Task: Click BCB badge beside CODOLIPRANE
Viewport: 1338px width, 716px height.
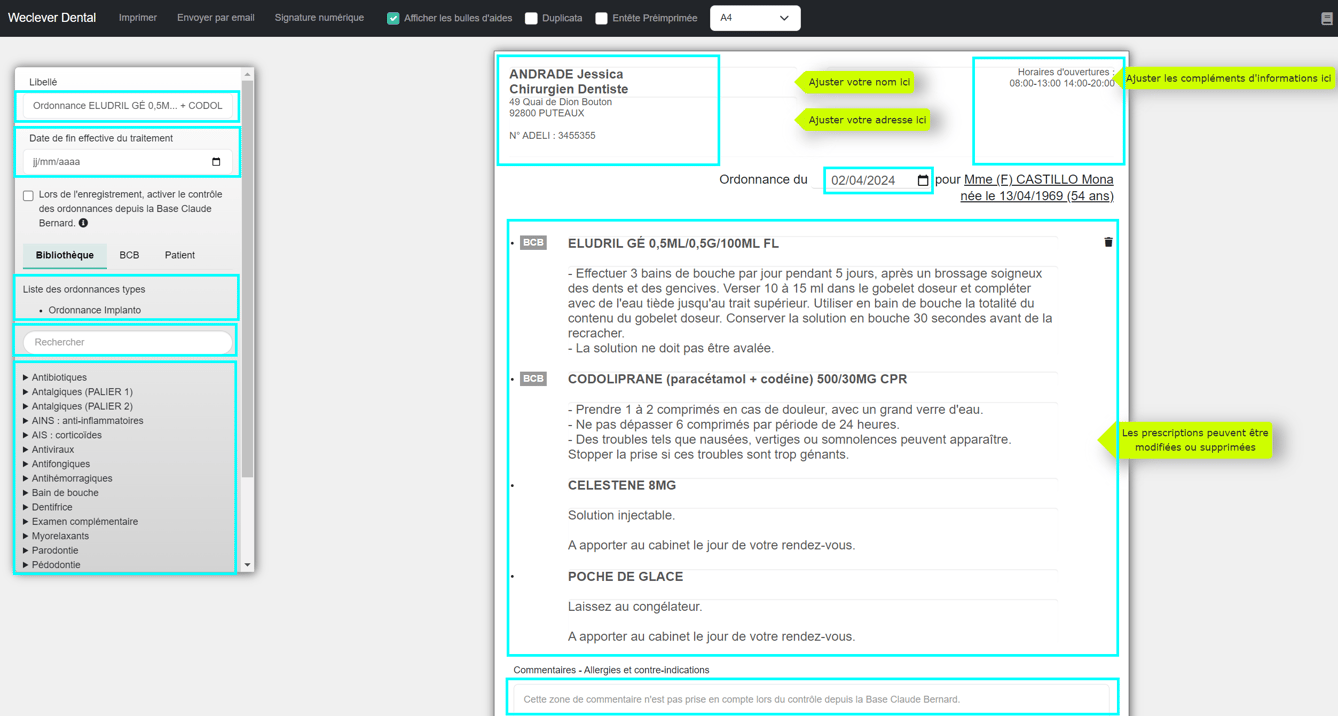Action: pos(533,378)
